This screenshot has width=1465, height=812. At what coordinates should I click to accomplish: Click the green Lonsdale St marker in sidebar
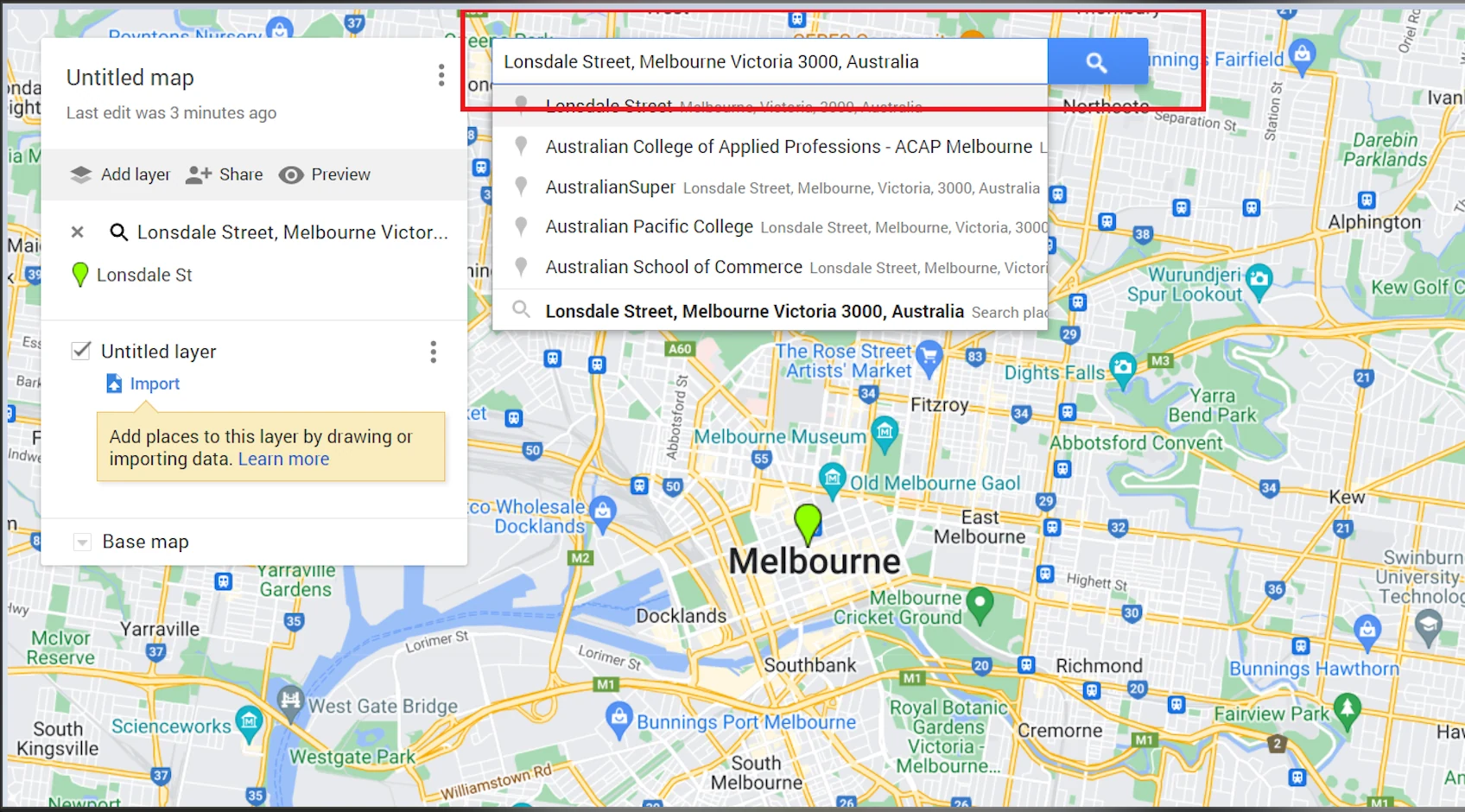tap(80, 275)
